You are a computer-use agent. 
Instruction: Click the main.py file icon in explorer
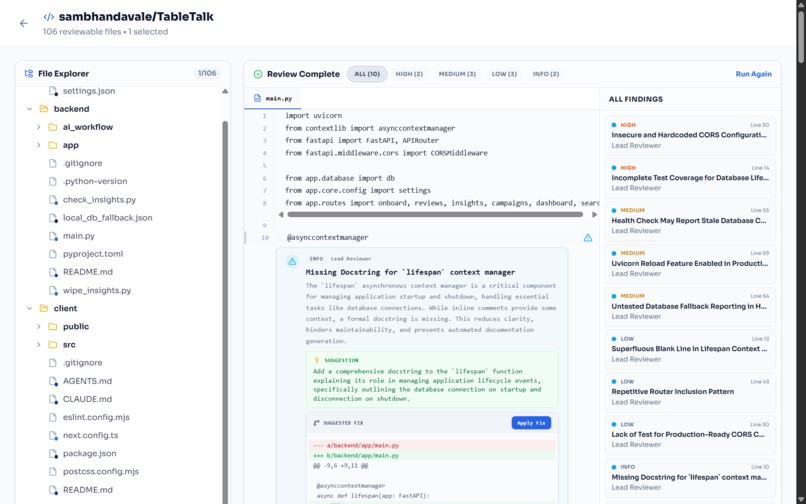tap(53, 236)
